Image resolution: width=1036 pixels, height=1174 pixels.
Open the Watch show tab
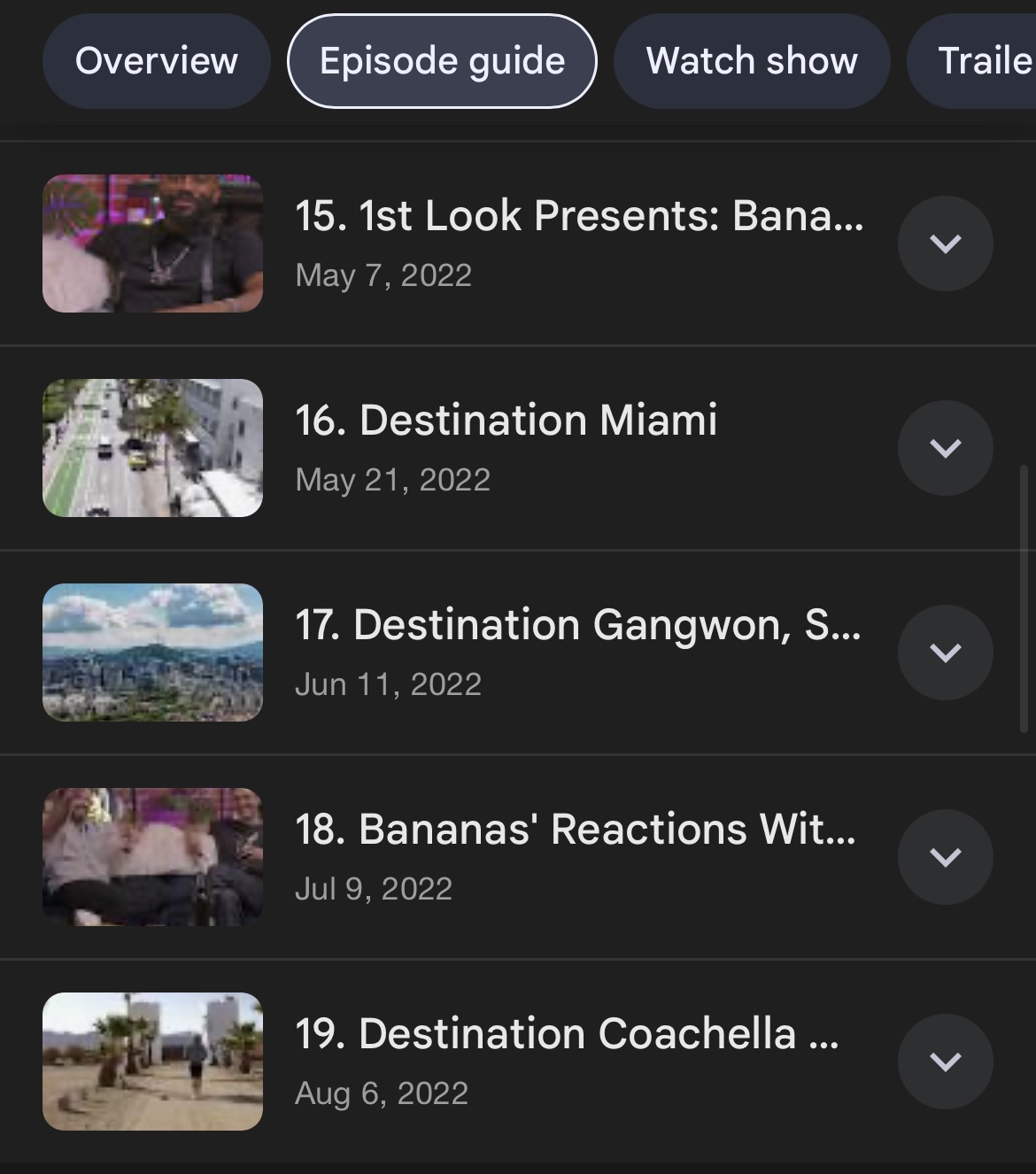click(x=752, y=61)
